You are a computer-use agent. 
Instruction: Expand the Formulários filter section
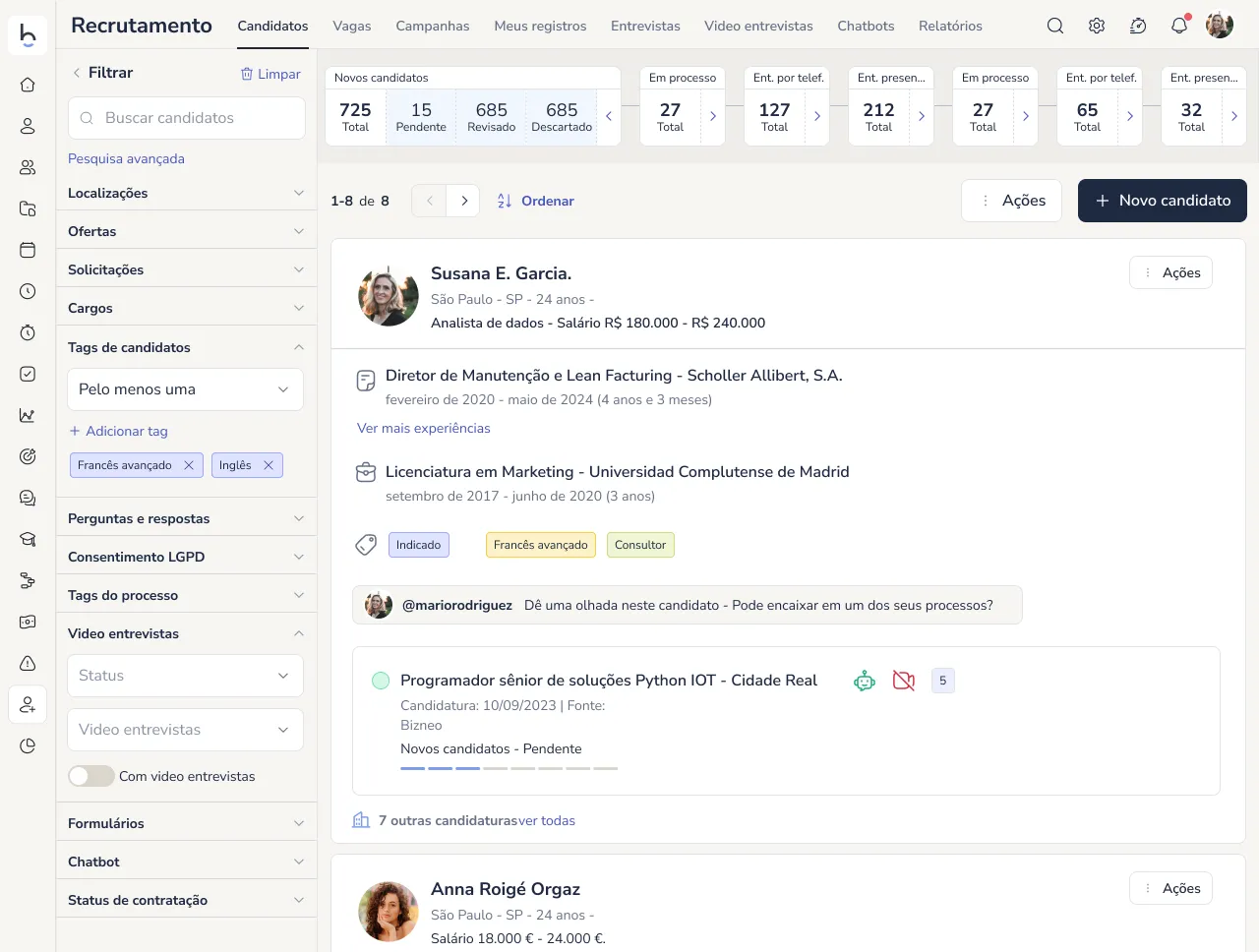tap(186, 823)
